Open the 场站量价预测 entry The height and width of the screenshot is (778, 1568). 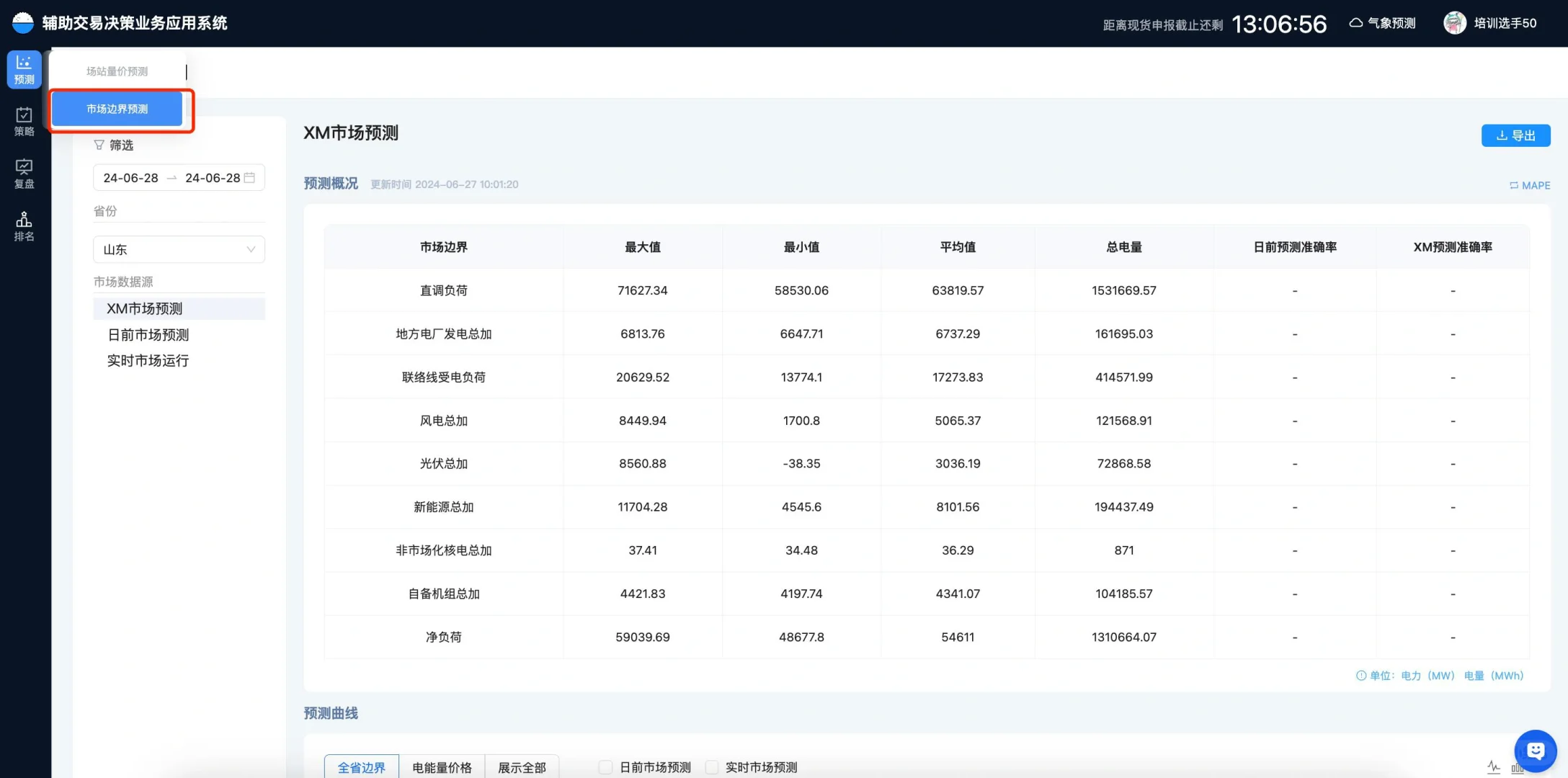(117, 71)
